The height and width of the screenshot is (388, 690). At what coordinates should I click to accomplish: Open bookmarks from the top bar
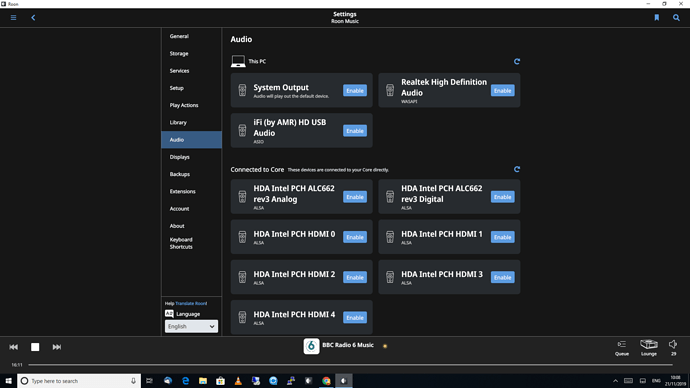[657, 18]
